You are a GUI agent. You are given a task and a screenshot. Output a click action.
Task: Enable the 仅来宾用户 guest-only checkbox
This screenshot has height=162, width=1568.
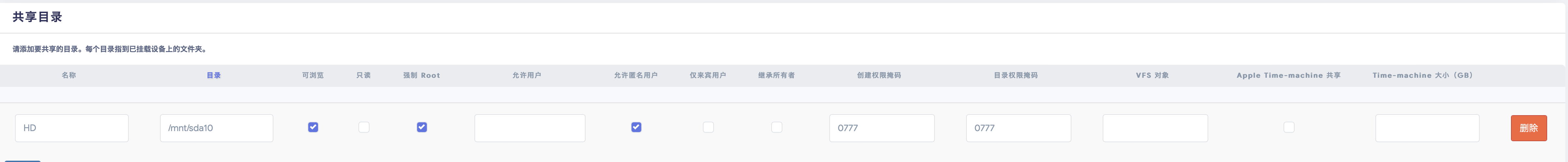pyautogui.click(x=708, y=128)
